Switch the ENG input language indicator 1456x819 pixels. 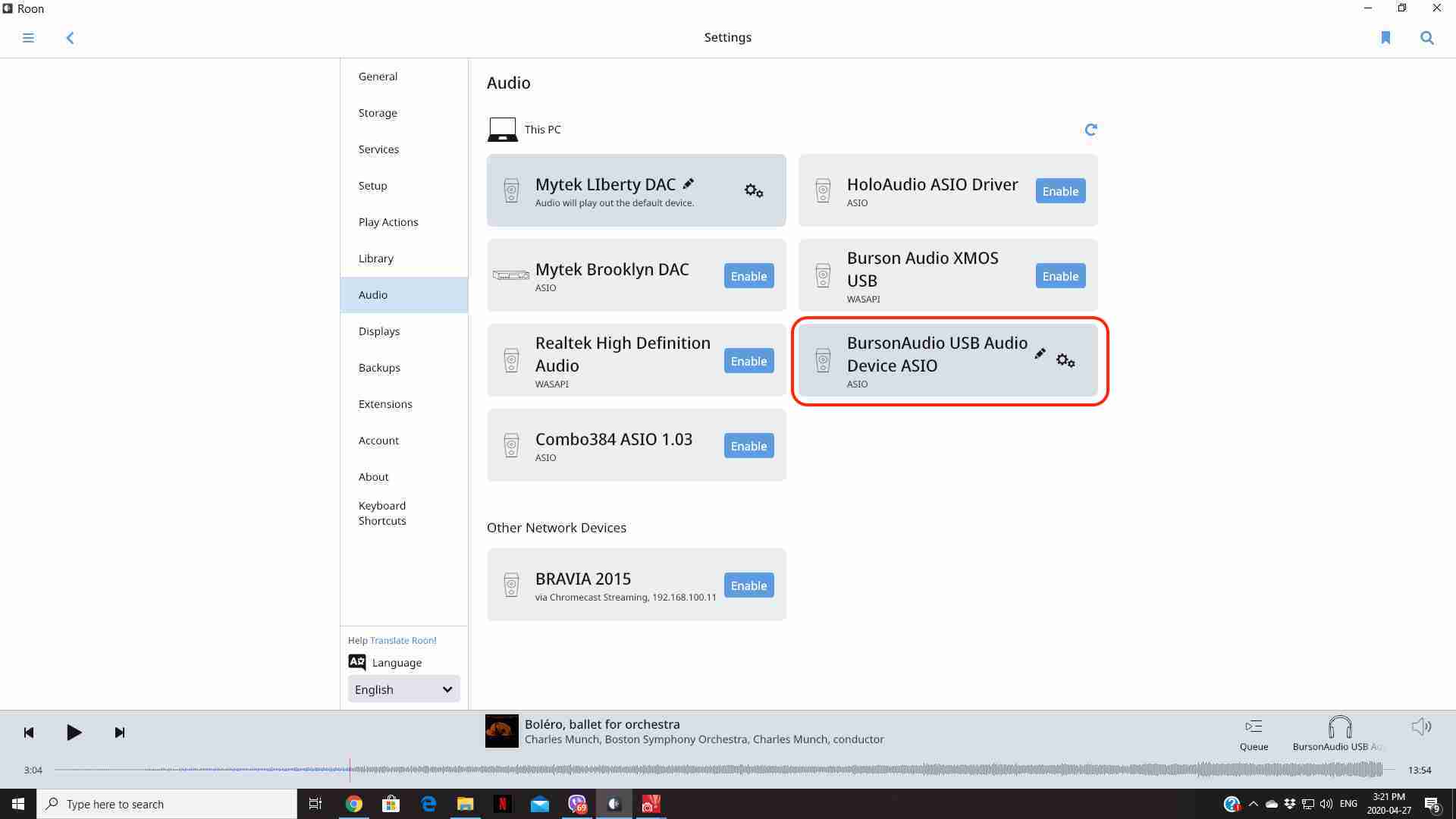1348,804
